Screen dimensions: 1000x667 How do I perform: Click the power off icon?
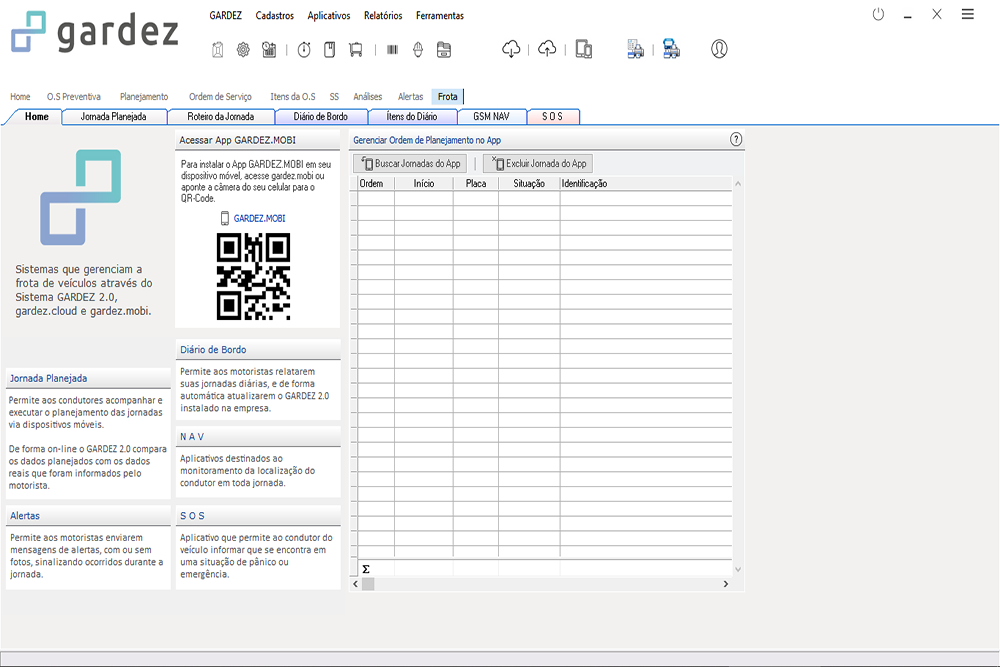[879, 14]
